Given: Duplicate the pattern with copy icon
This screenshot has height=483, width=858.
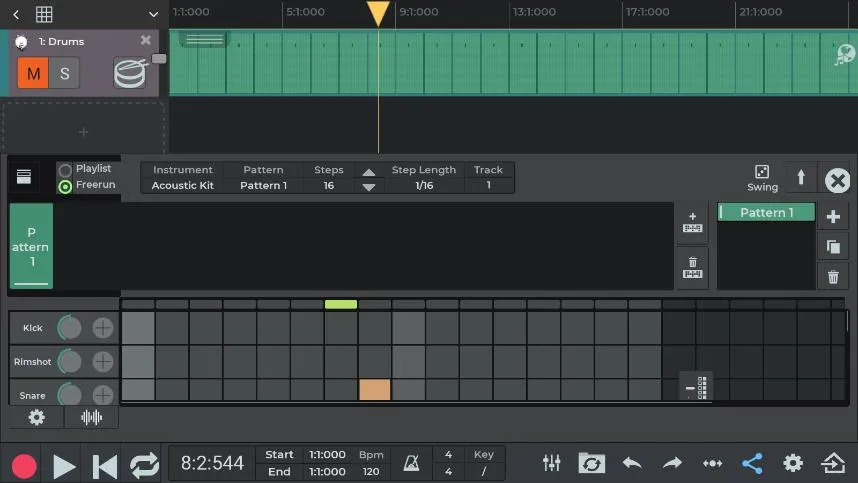Looking at the screenshot, I should click(833, 247).
